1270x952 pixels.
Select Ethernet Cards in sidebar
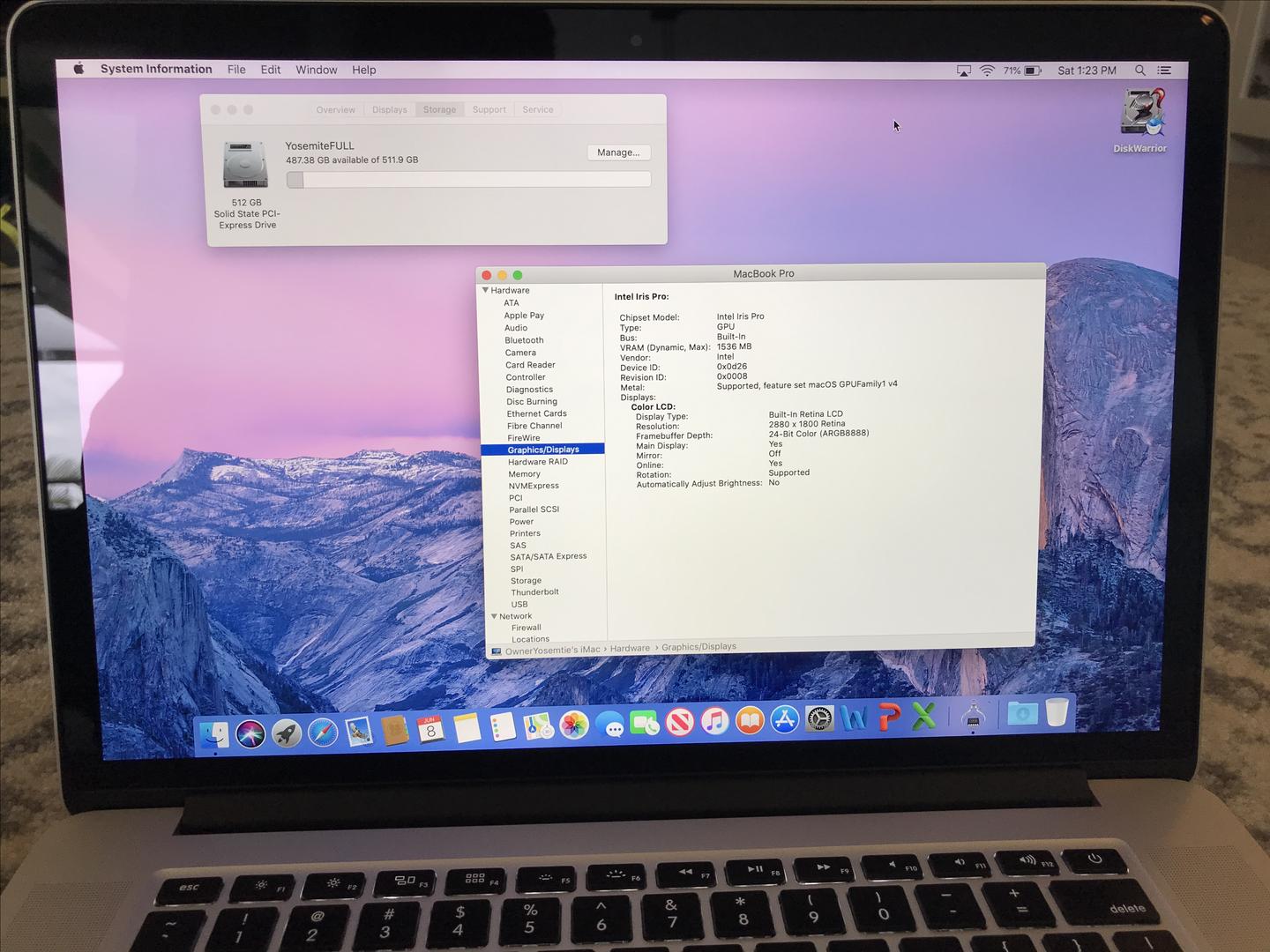pos(536,413)
